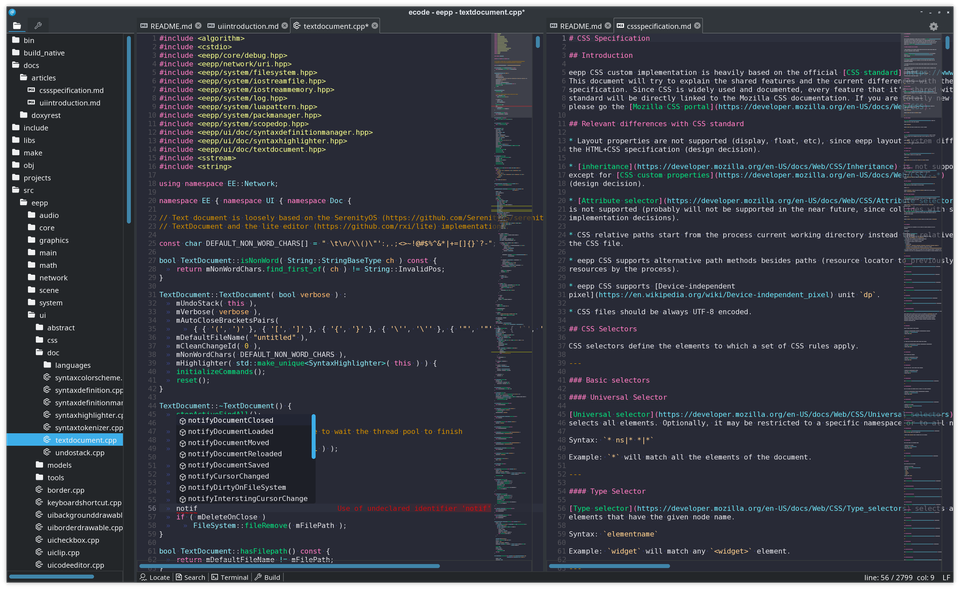Choose notifyDocumentReloaded autocomplete suggestion
Screen dimensions: 960x589
(x=244, y=454)
